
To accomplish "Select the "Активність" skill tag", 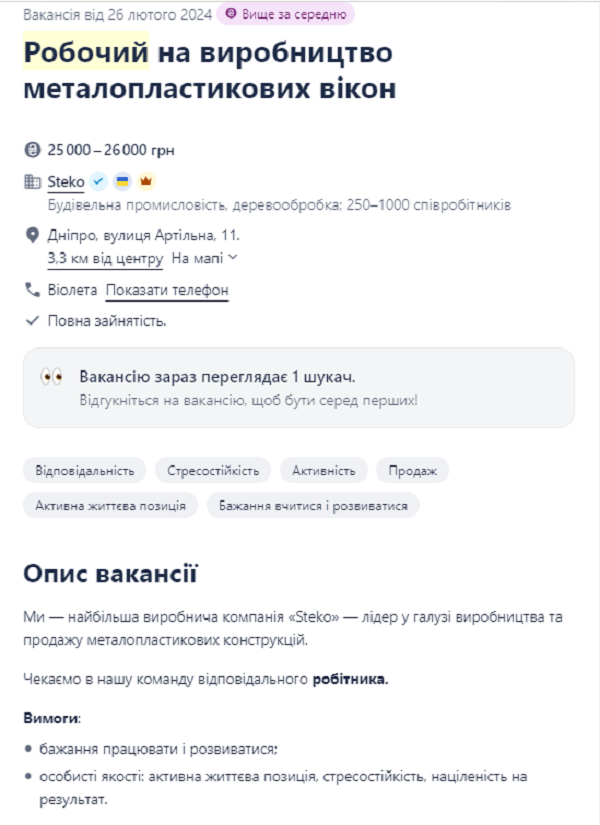I will [323, 470].
